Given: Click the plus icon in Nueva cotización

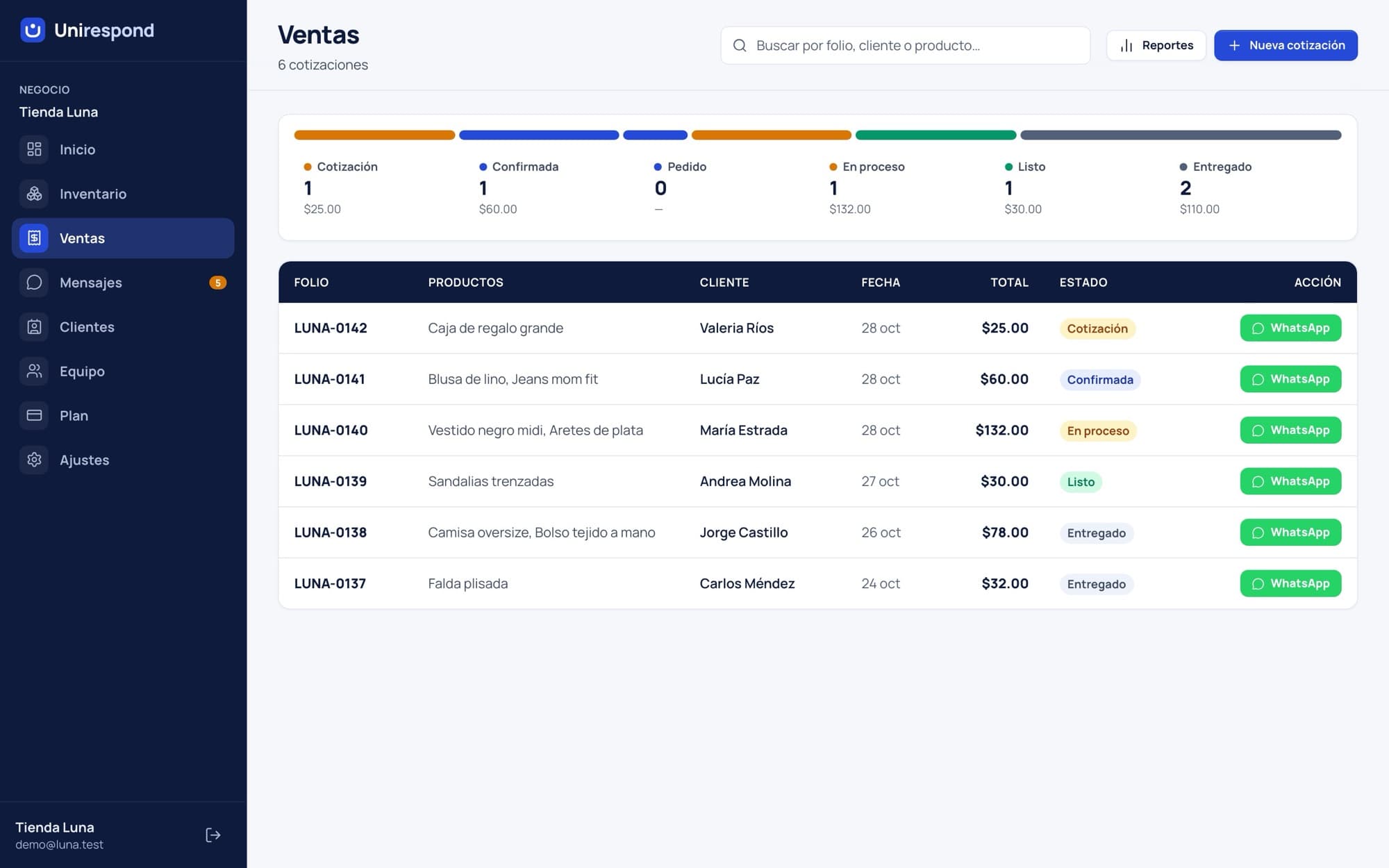Looking at the screenshot, I should pyautogui.click(x=1234, y=45).
